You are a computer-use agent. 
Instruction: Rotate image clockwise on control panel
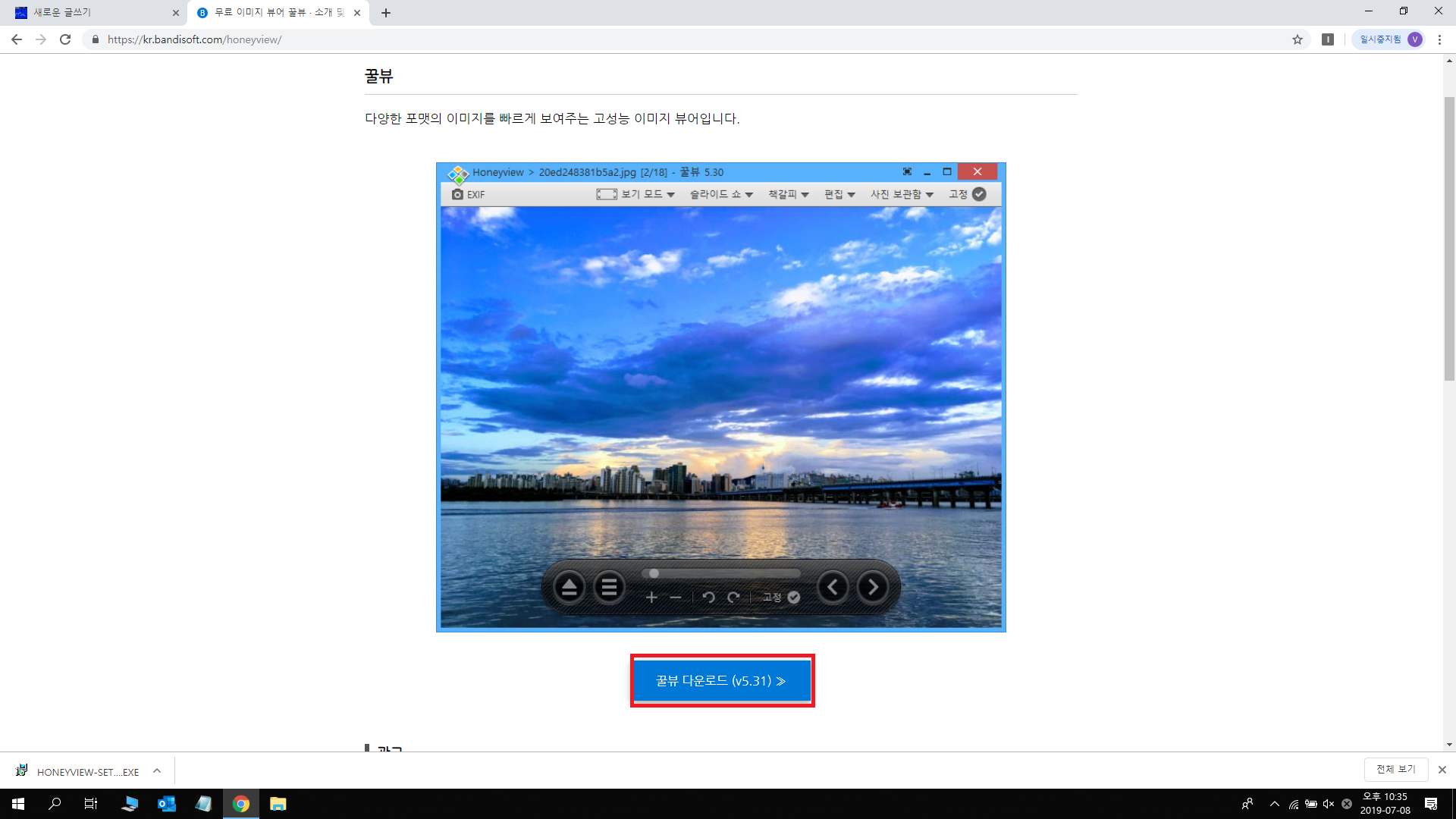pyautogui.click(x=733, y=598)
